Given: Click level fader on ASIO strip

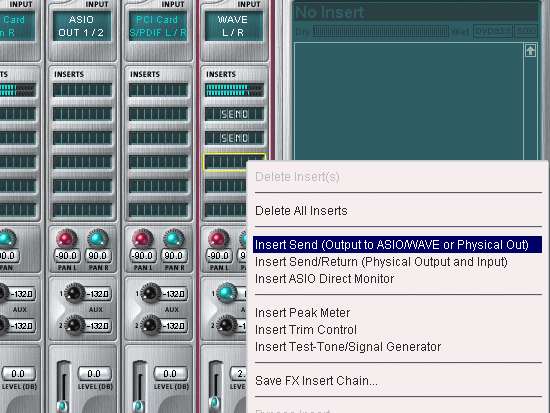Looking at the screenshot, I should (63, 406).
